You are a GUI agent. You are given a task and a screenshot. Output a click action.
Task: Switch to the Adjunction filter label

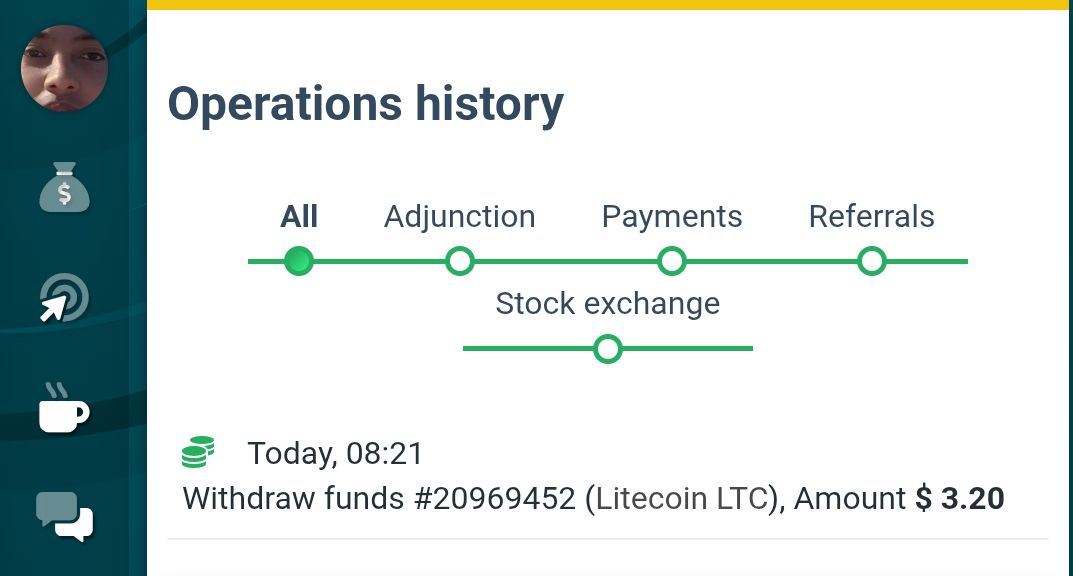(x=459, y=217)
